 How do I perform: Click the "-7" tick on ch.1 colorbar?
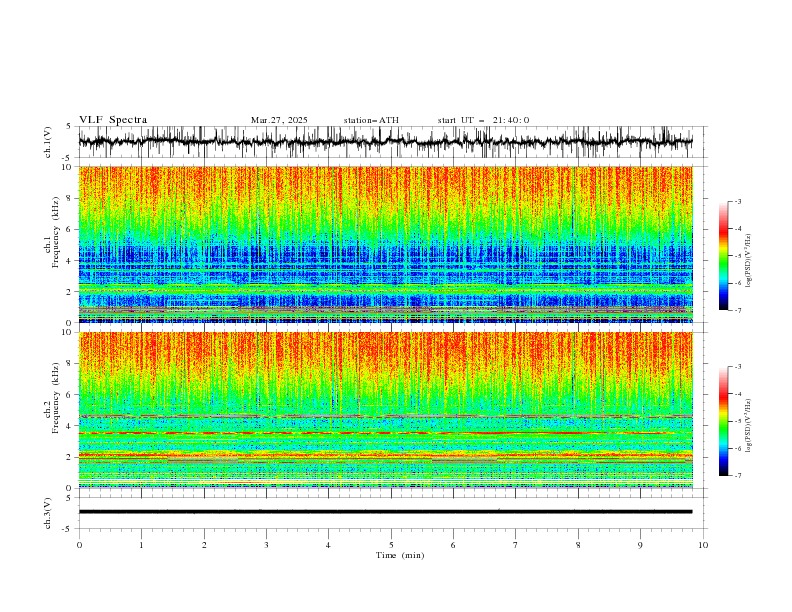pos(738,310)
